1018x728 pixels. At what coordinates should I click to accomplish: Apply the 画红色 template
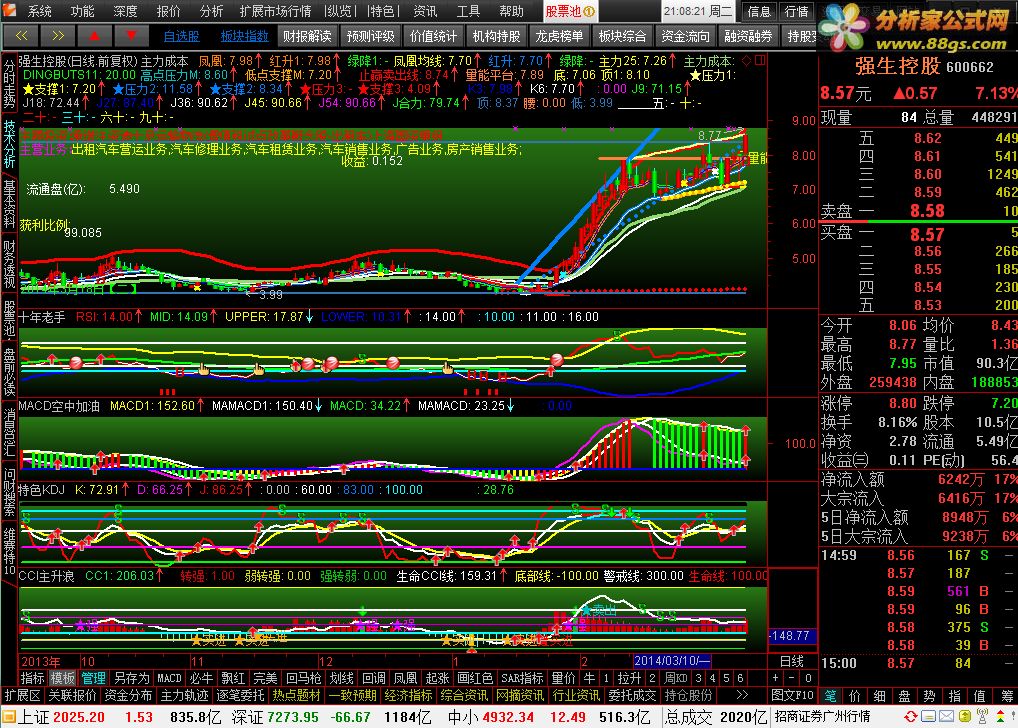(475, 678)
